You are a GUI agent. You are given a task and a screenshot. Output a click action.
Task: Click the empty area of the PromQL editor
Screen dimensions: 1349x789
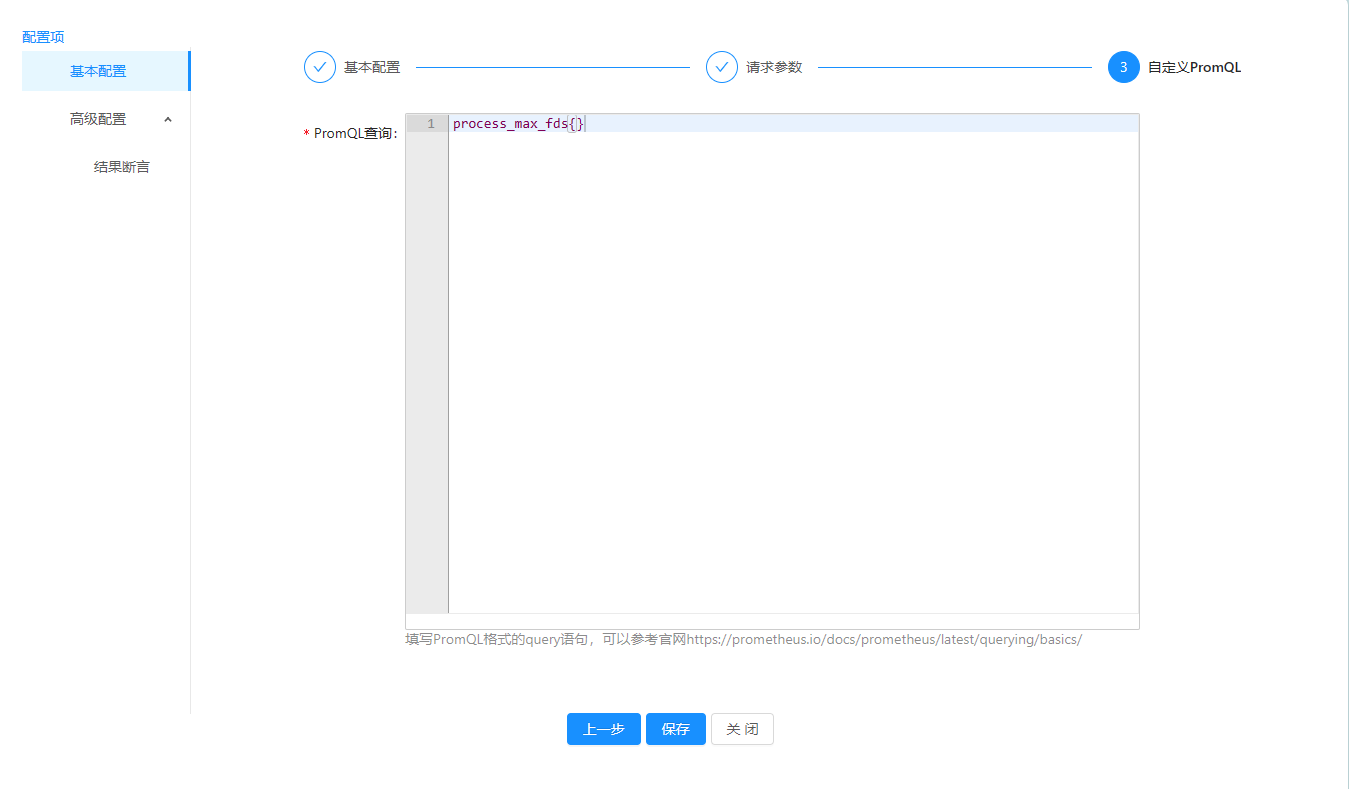click(792, 370)
